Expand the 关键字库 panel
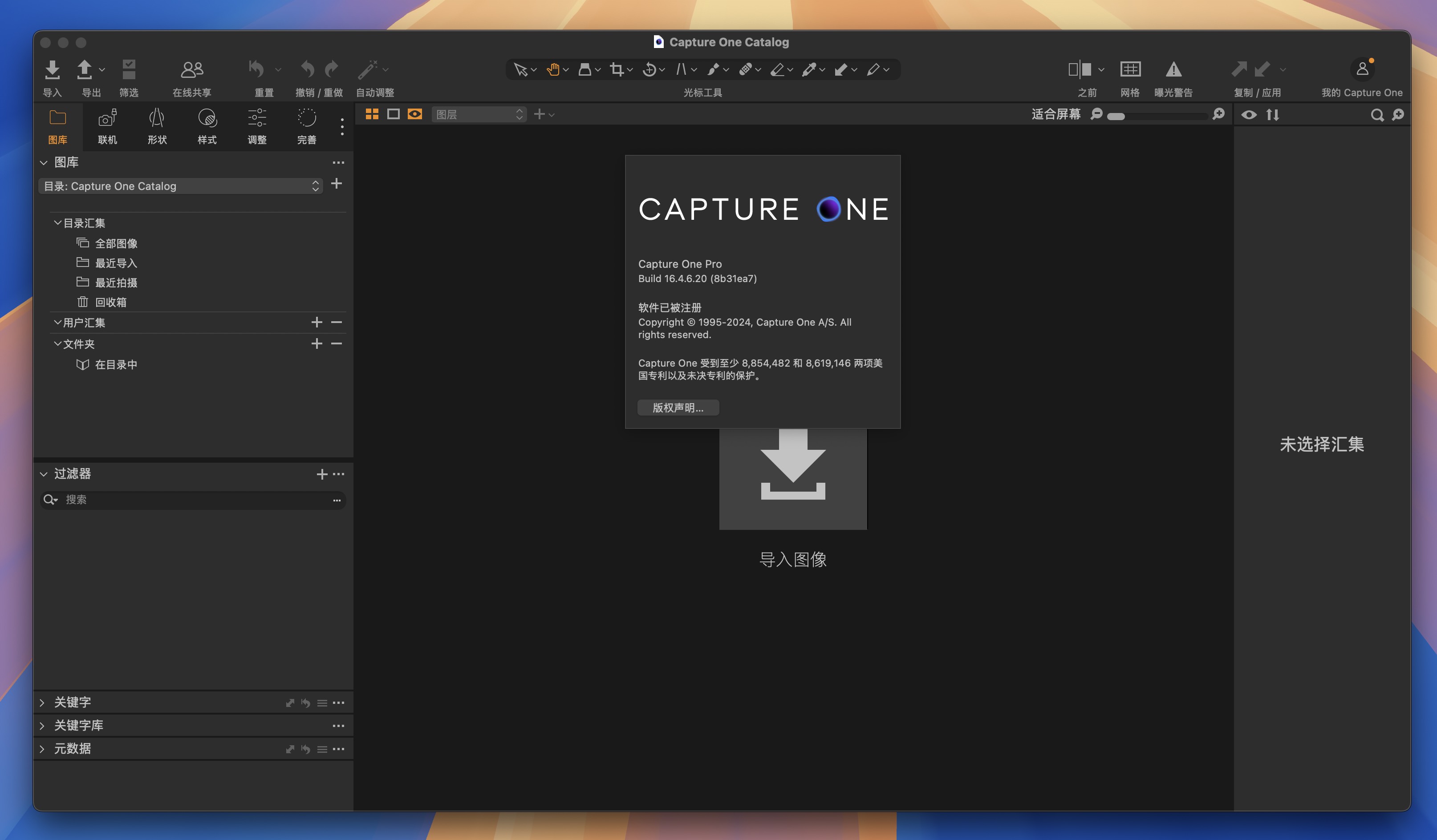 (42, 726)
